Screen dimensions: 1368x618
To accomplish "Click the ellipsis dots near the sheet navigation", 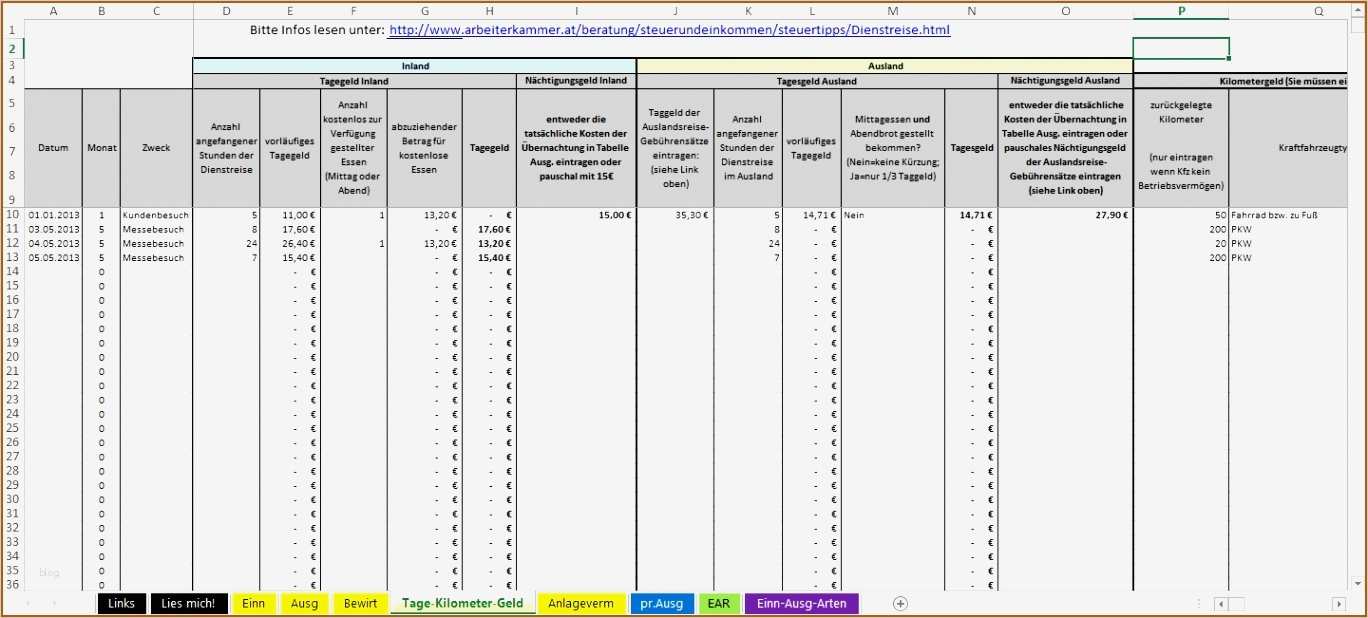I will 1196,603.
